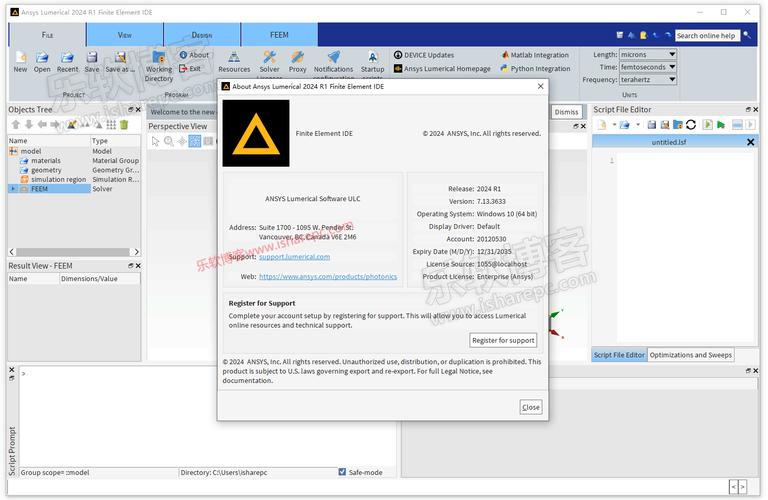
Task: Switch to the FEEM ribbon tab
Action: click(279, 35)
